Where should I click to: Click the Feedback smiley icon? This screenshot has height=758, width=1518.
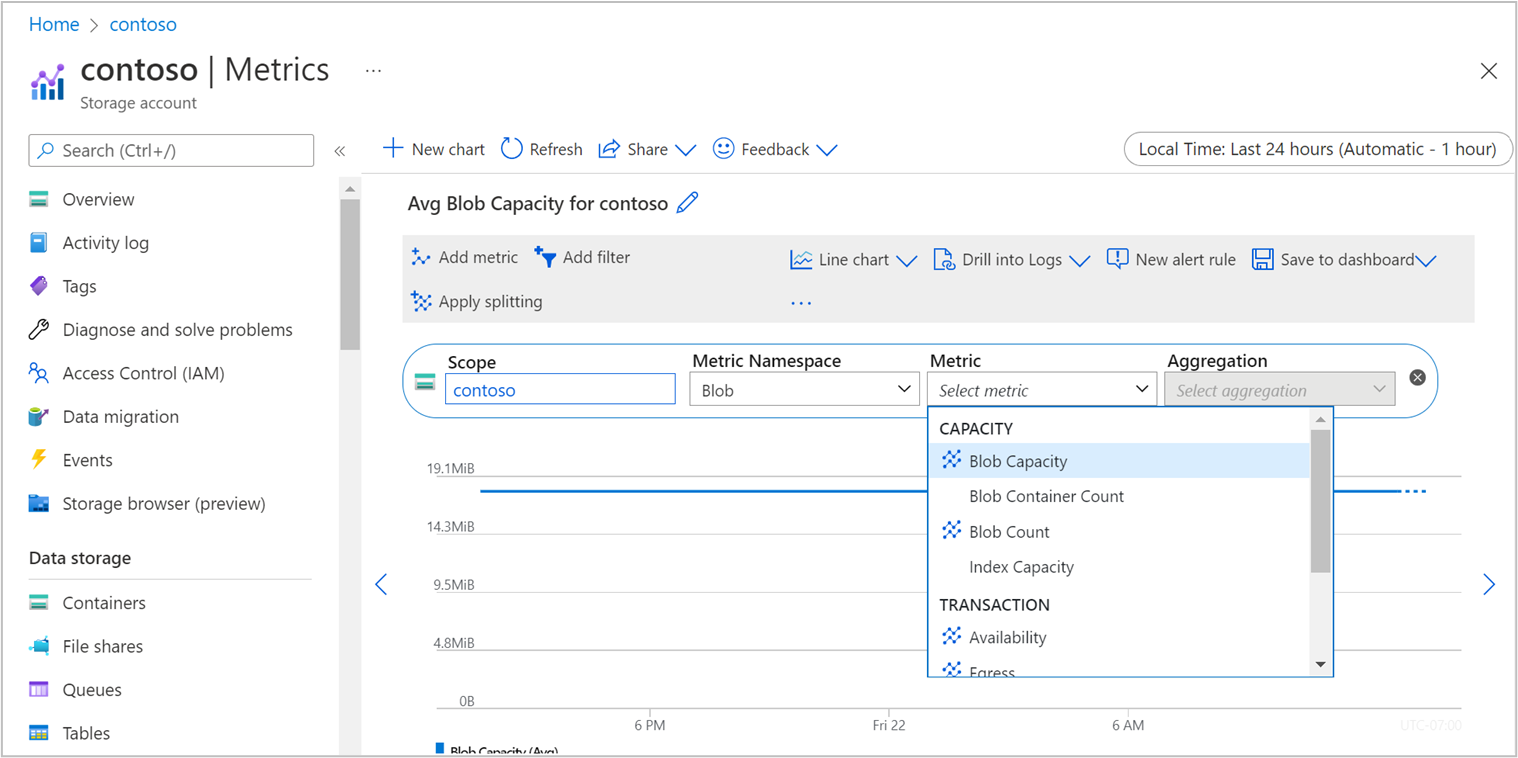click(x=723, y=148)
